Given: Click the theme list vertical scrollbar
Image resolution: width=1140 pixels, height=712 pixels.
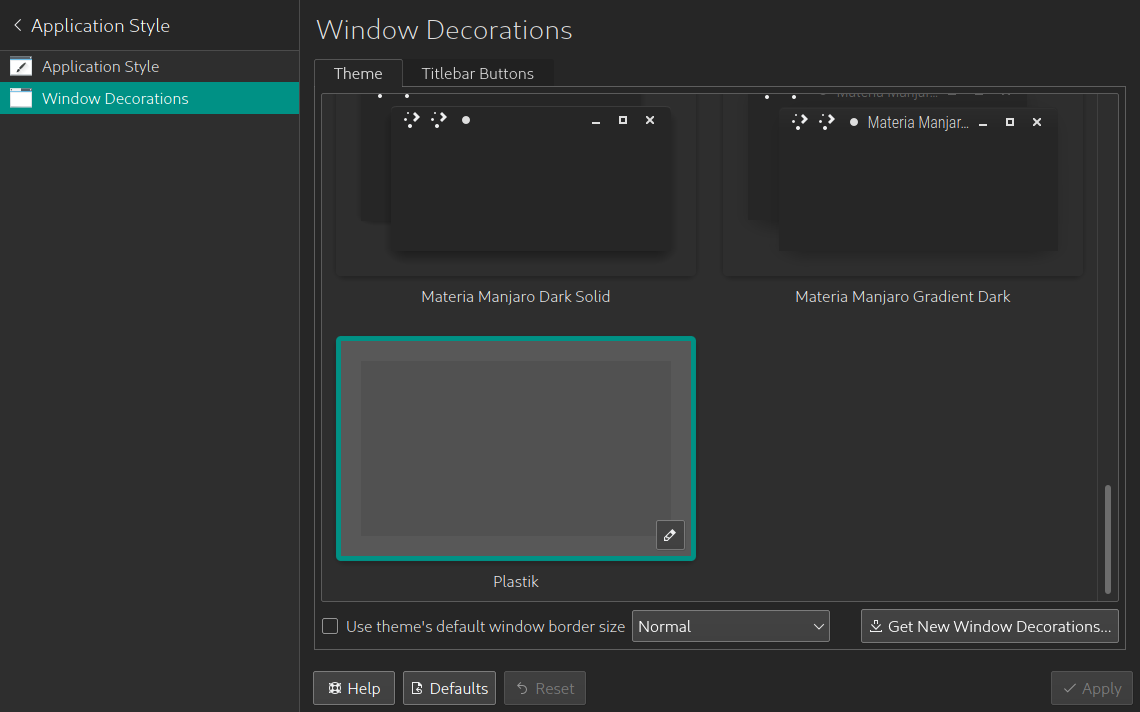Looking at the screenshot, I should coord(1108,539).
